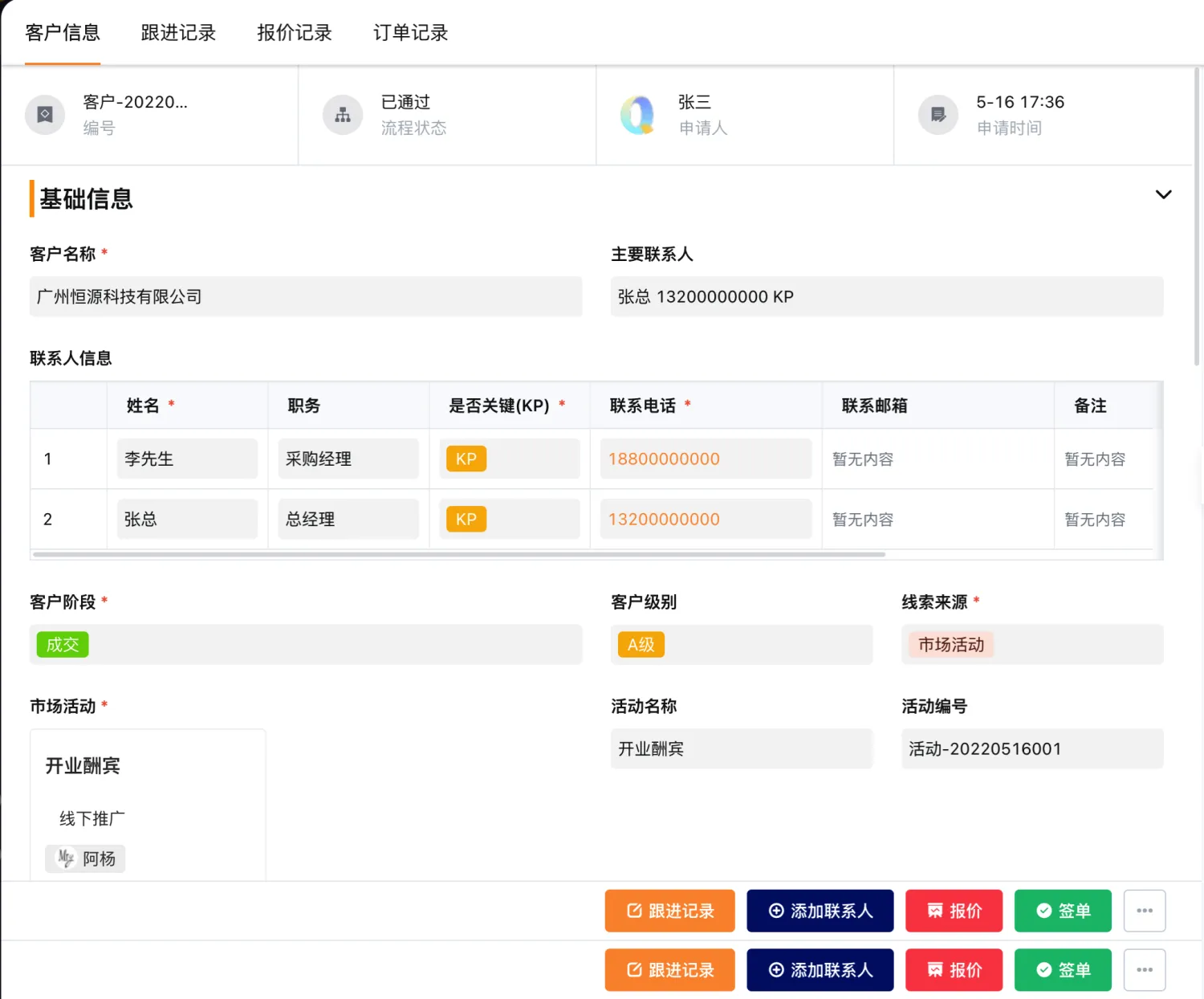1204x999 pixels.
Task: Click the 客户名称 field 广州恒源科技有限公司
Action: [306, 296]
